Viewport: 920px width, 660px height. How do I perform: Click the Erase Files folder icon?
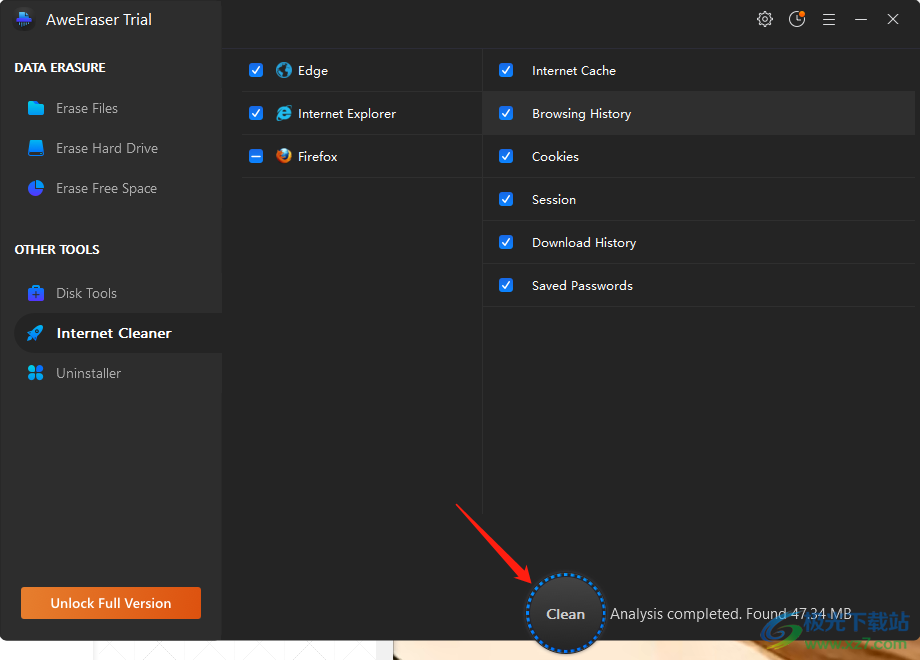click(36, 108)
